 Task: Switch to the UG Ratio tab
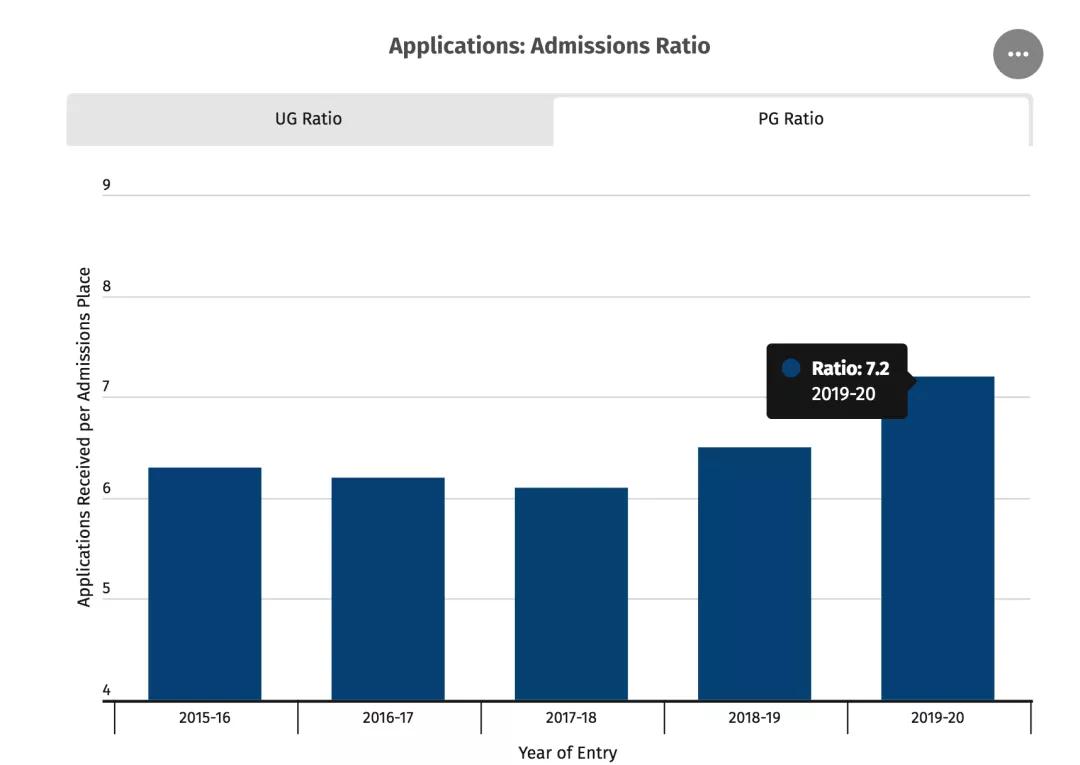pos(308,119)
